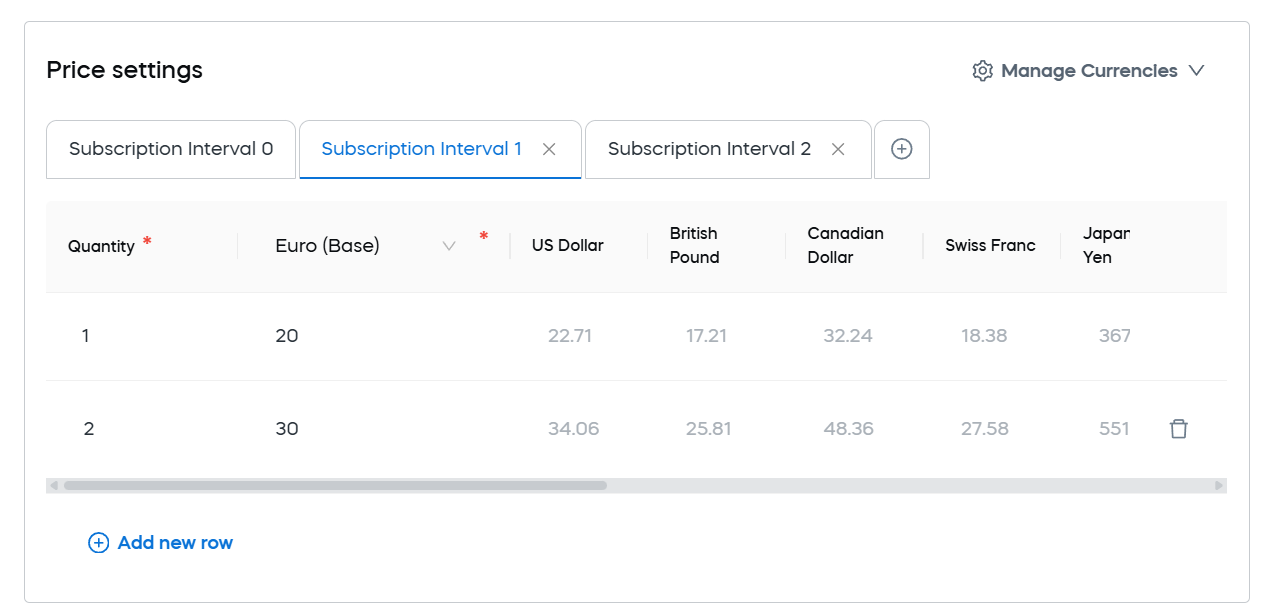Click the left arrow of horizontal scrollbar

[53, 485]
